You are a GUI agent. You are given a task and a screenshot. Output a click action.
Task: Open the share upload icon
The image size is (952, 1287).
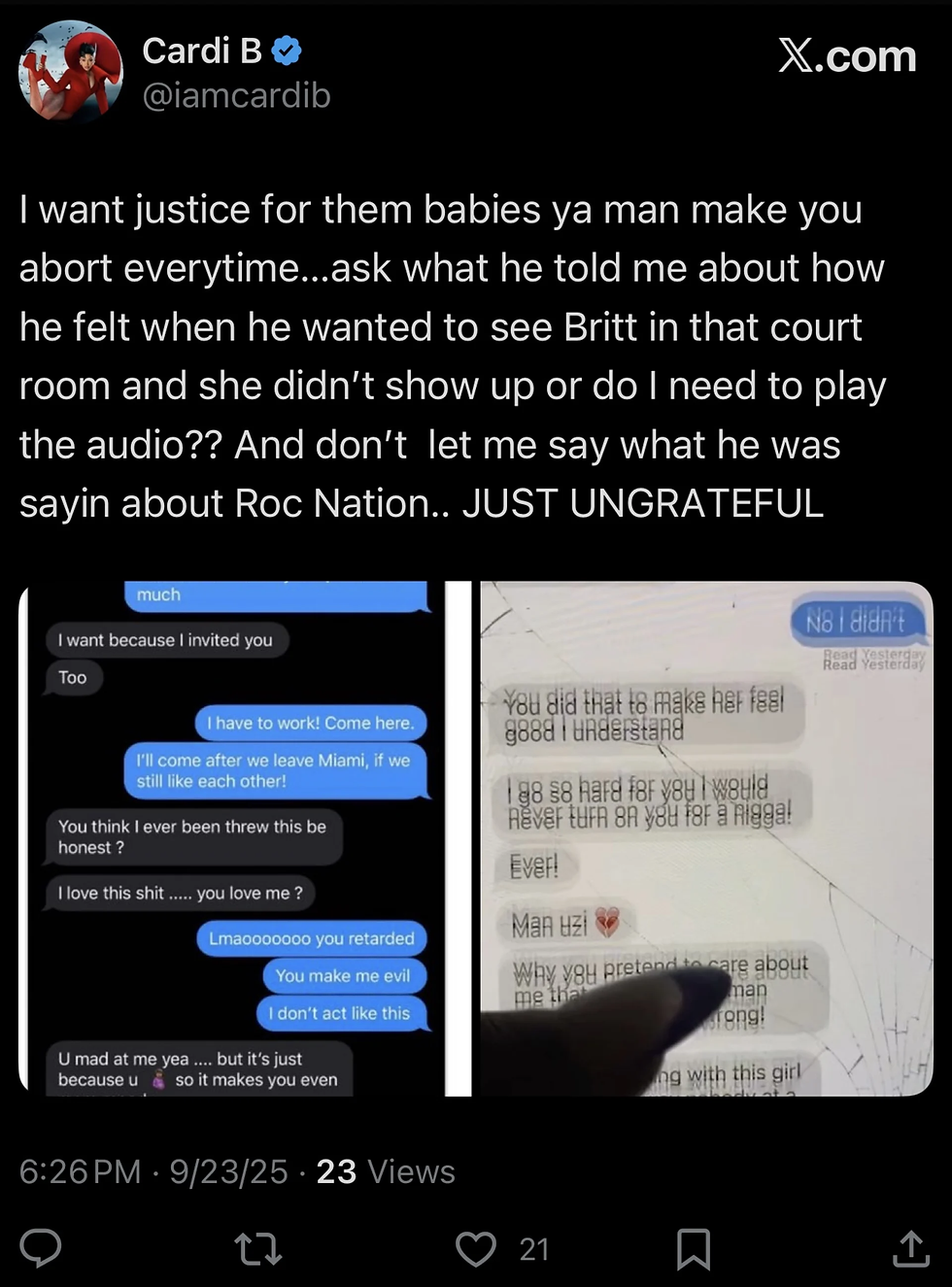pos(910,1248)
